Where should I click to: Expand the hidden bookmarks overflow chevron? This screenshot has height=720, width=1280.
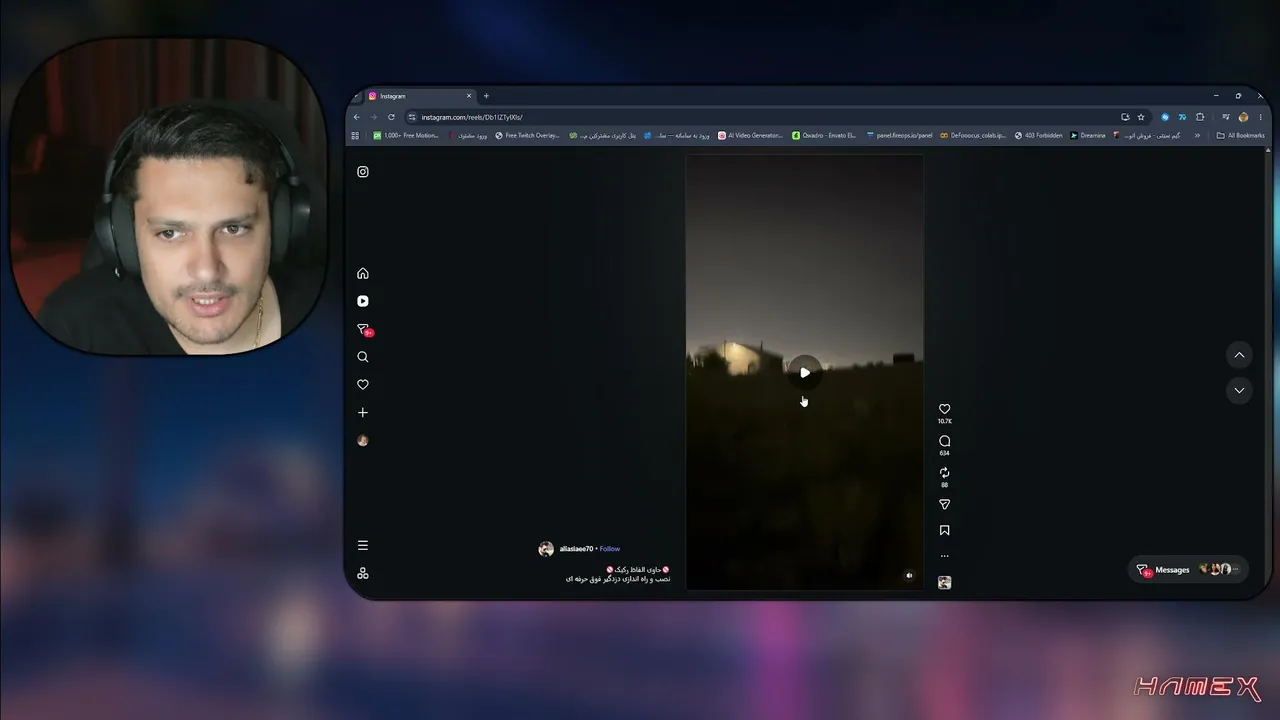tap(1197, 136)
